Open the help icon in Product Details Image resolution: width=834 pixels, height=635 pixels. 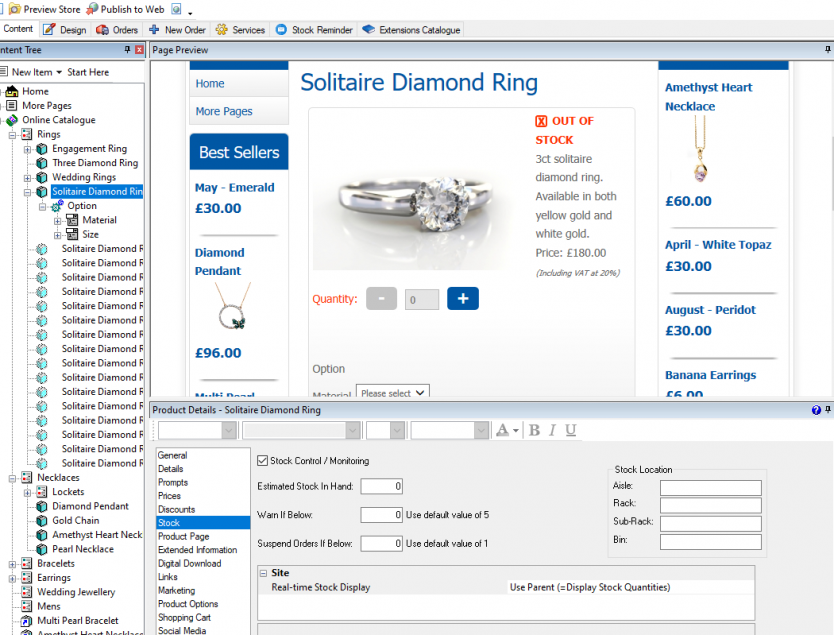pyautogui.click(x=816, y=410)
